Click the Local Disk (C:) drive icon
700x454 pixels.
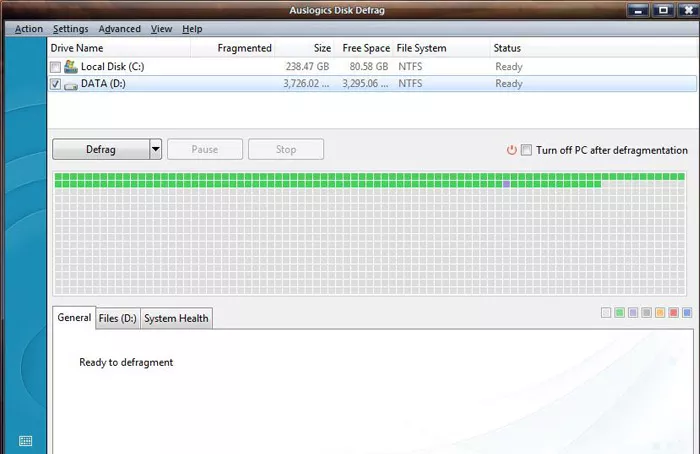coord(71,67)
